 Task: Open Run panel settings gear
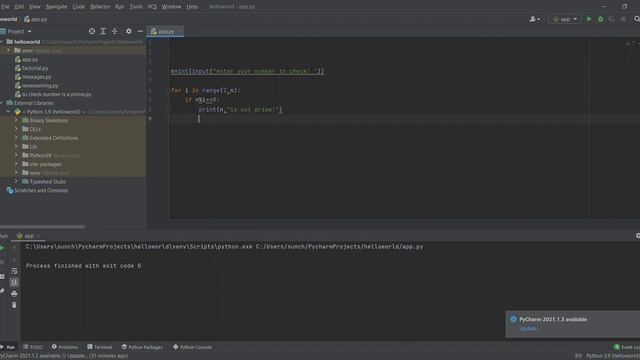point(637,236)
